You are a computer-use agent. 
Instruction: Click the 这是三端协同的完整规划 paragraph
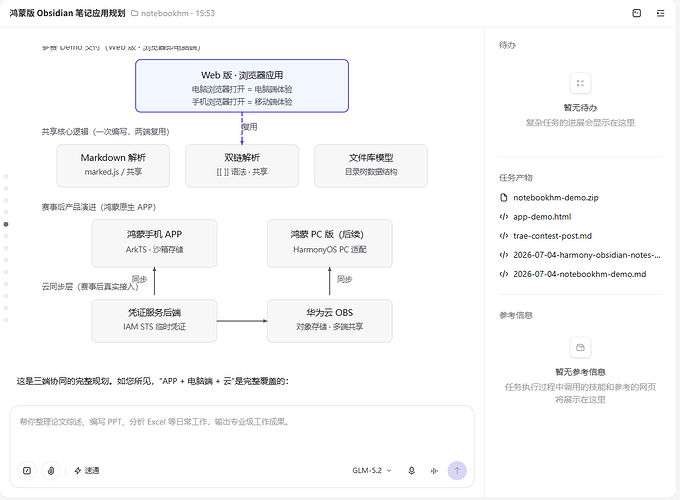tap(153, 381)
